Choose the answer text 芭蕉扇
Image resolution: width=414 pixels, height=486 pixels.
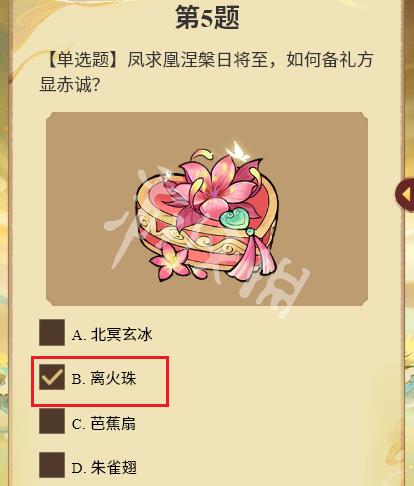pos(113,423)
